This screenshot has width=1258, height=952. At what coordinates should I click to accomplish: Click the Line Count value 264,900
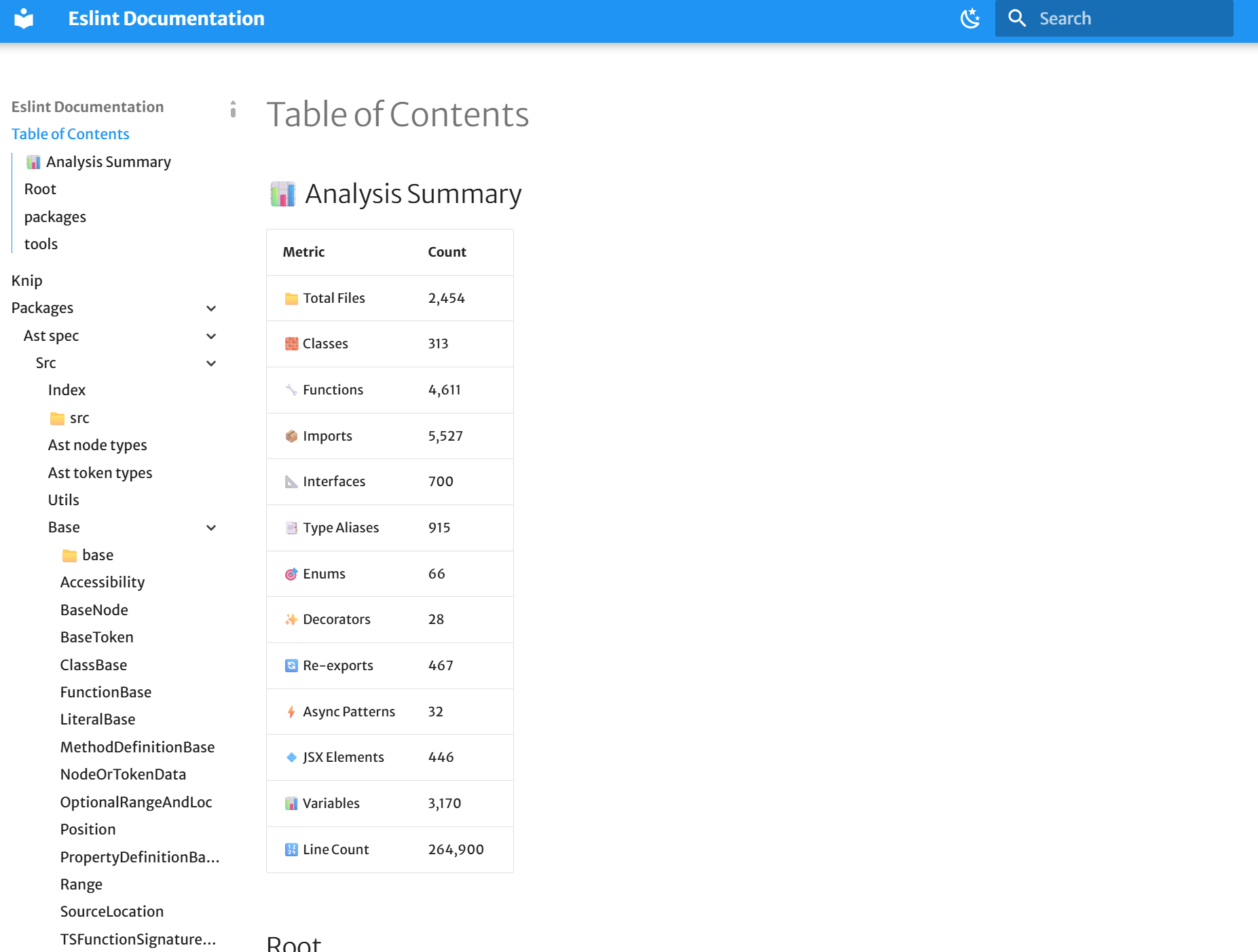(456, 850)
